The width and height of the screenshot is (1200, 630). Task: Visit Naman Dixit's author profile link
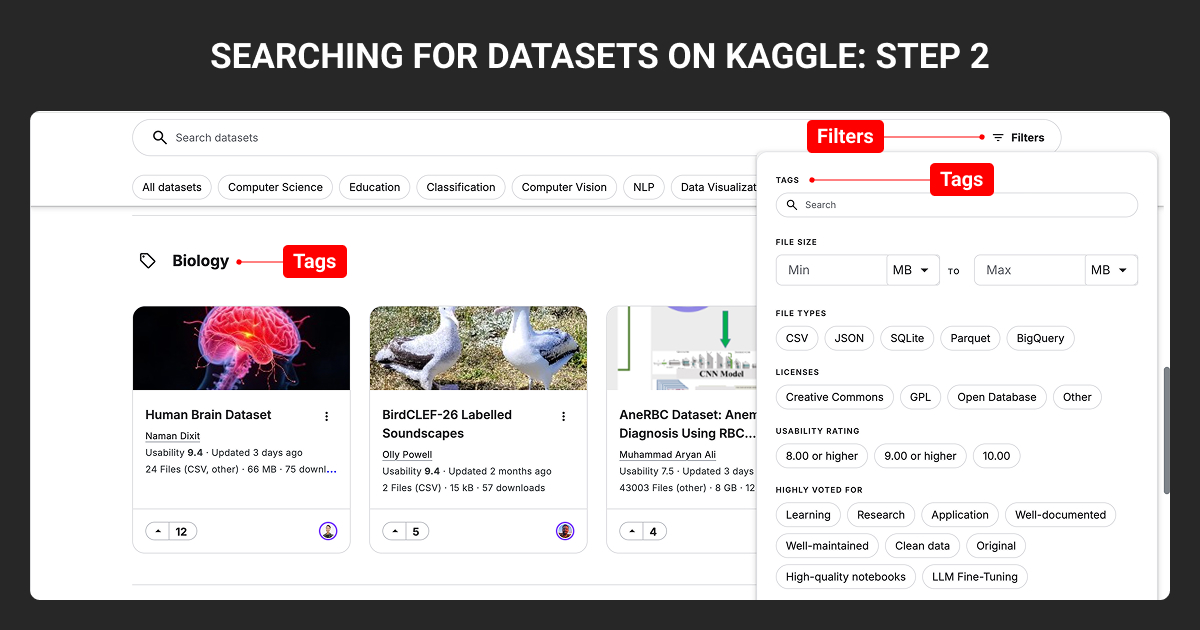click(x=173, y=437)
